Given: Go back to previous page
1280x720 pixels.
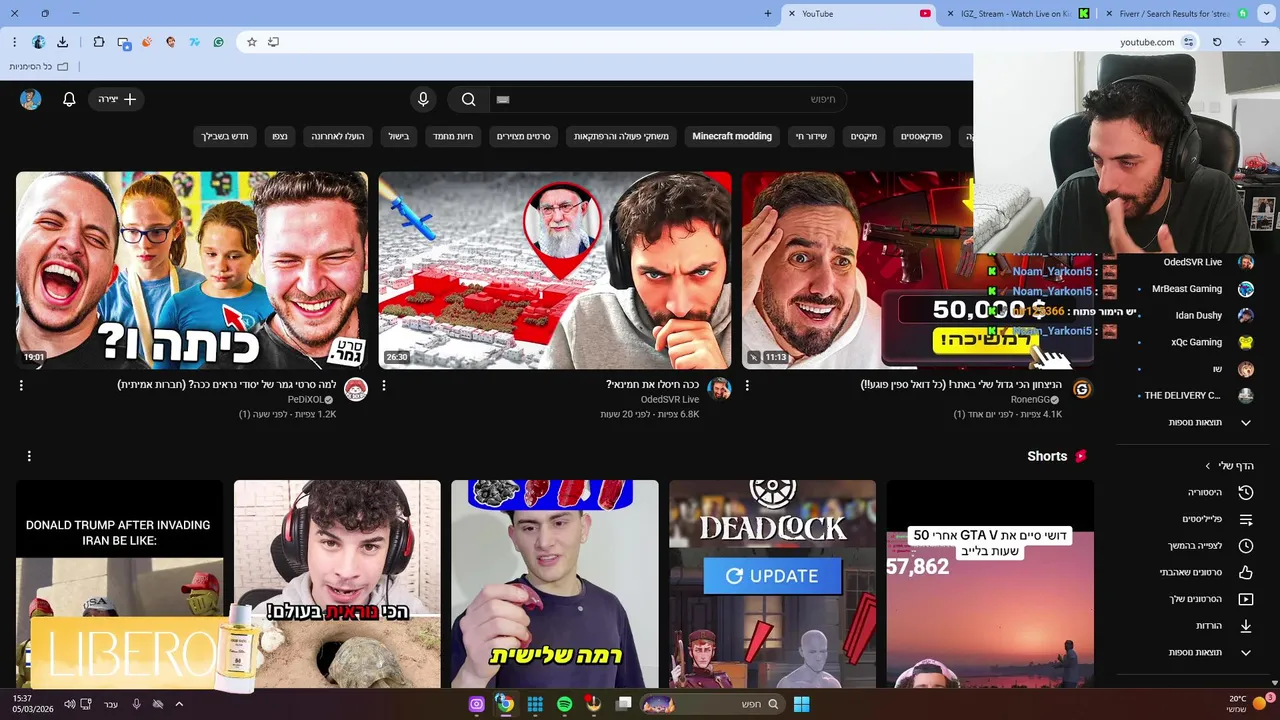Looking at the screenshot, I should coord(1241,42).
